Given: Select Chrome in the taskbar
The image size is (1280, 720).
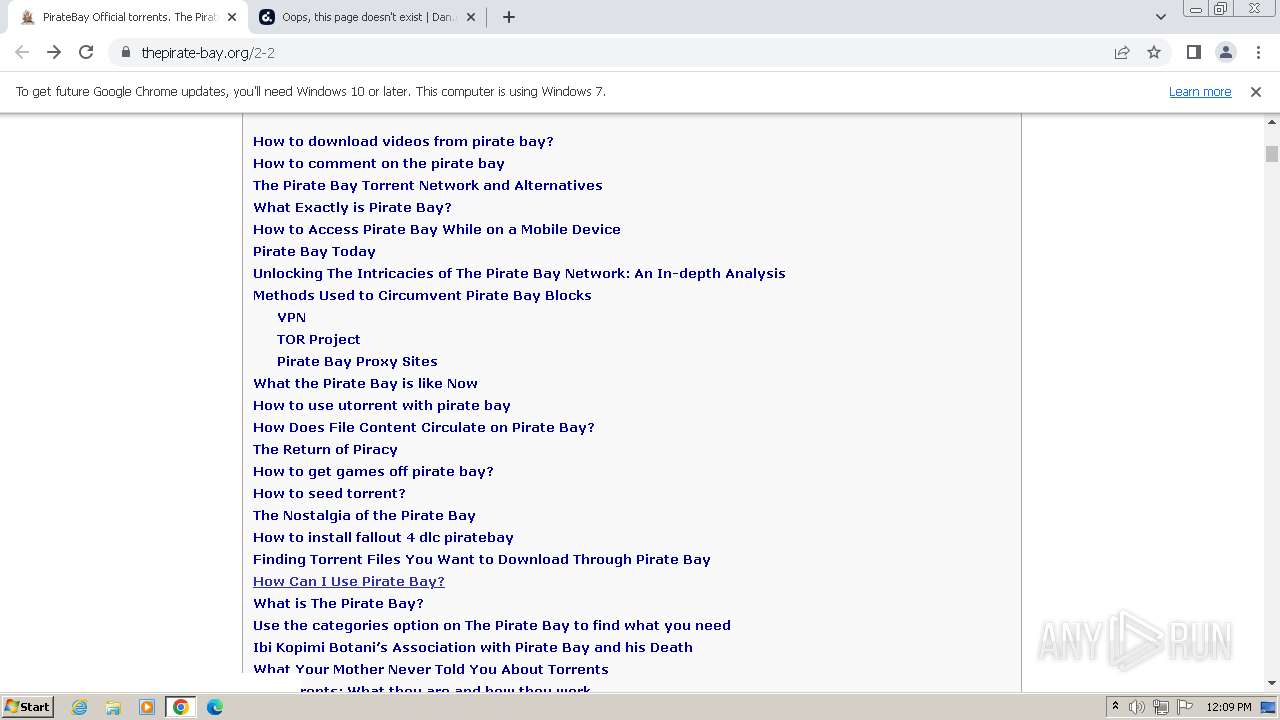Looking at the screenshot, I should (181, 707).
